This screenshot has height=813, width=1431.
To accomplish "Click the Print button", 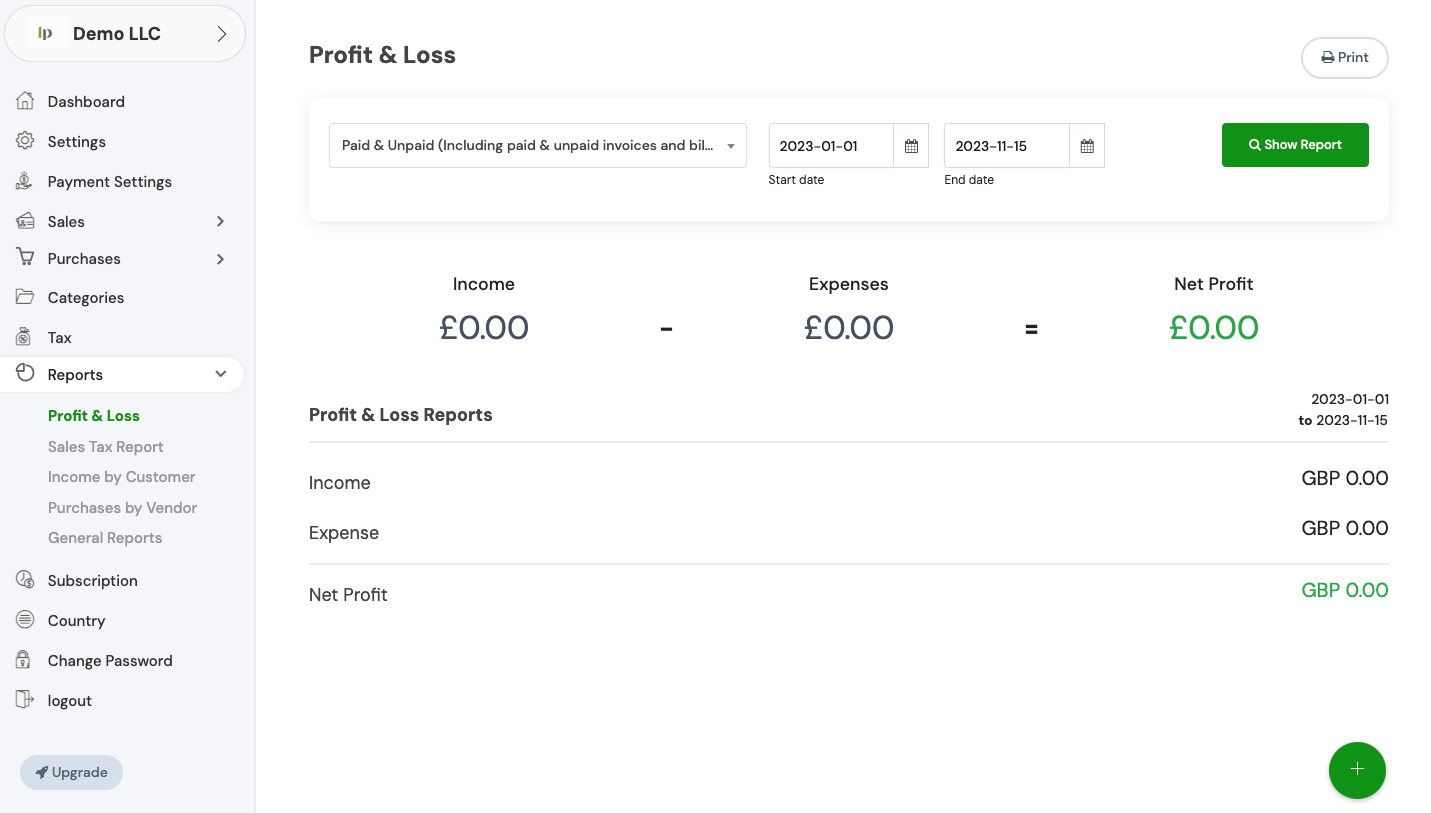I will [1344, 58].
